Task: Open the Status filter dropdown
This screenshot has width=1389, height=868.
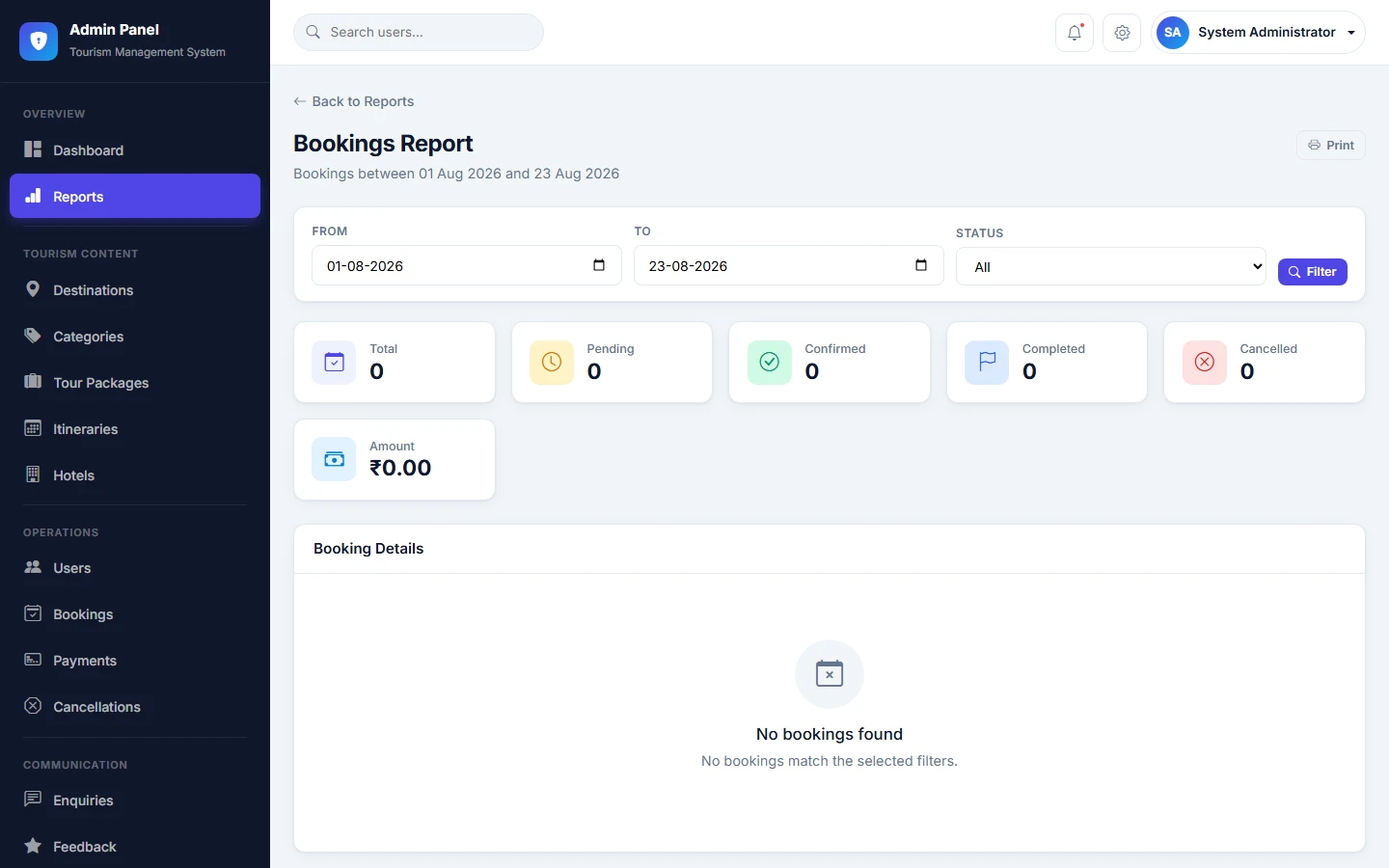Action: 1111,266
